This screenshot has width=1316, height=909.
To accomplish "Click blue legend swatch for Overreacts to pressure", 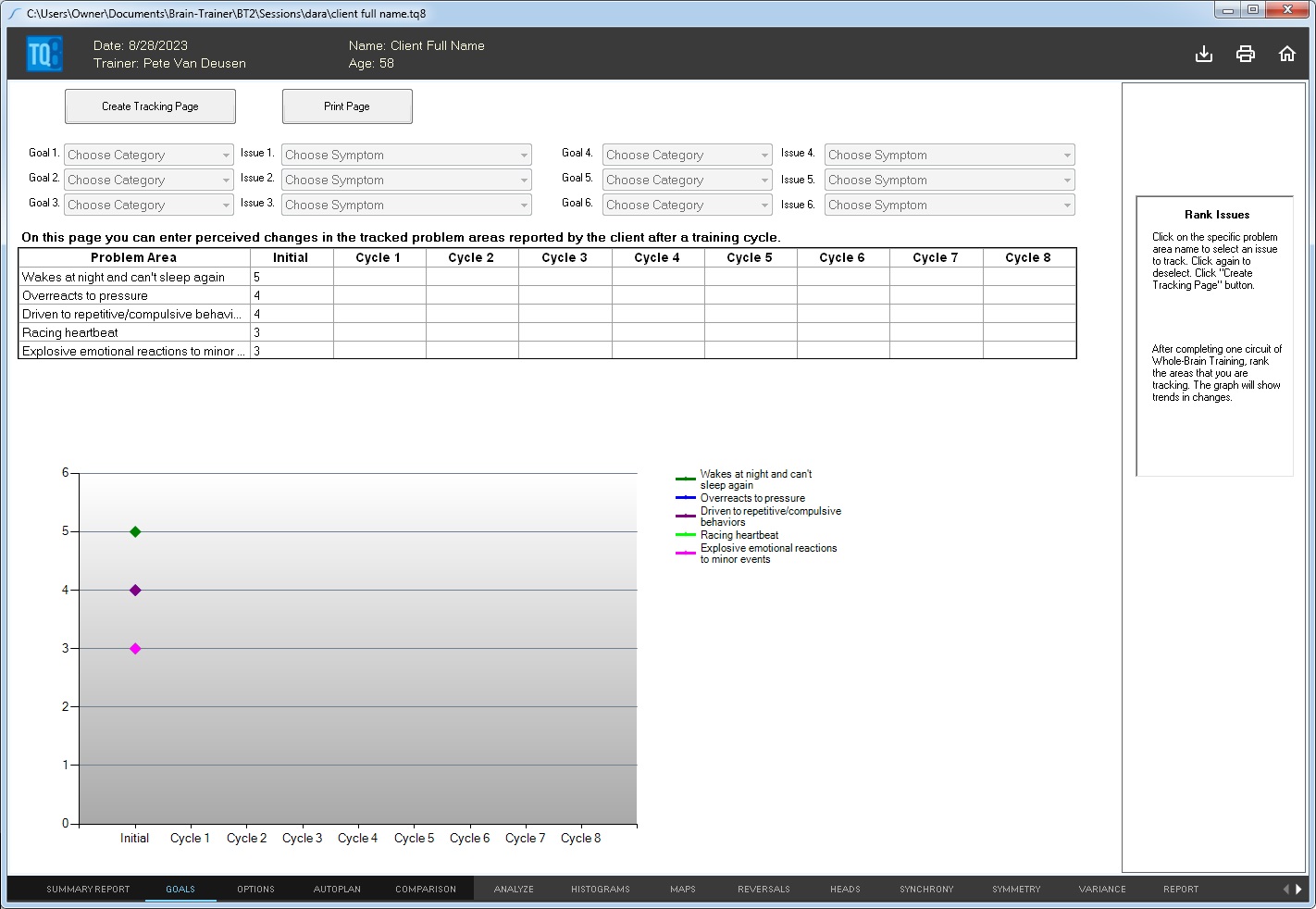I will point(686,498).
